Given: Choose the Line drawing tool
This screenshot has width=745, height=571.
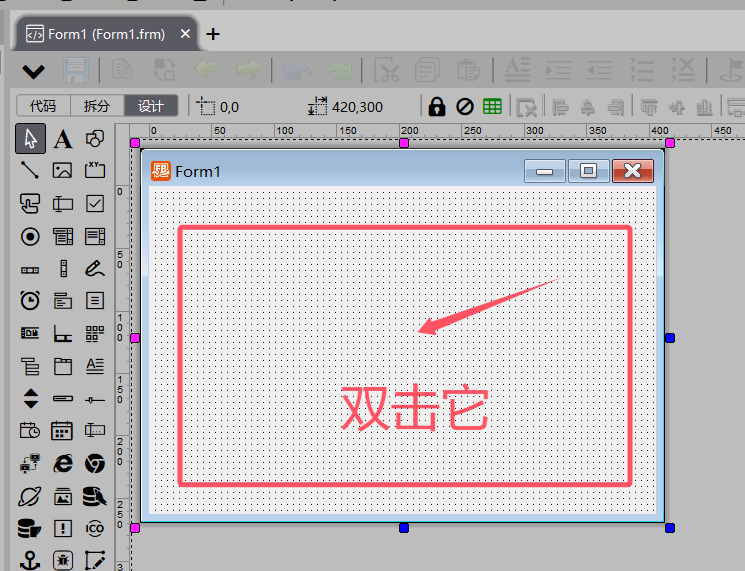Looking at the screenshot, I should pyautogui.click(x=30, y=170).
